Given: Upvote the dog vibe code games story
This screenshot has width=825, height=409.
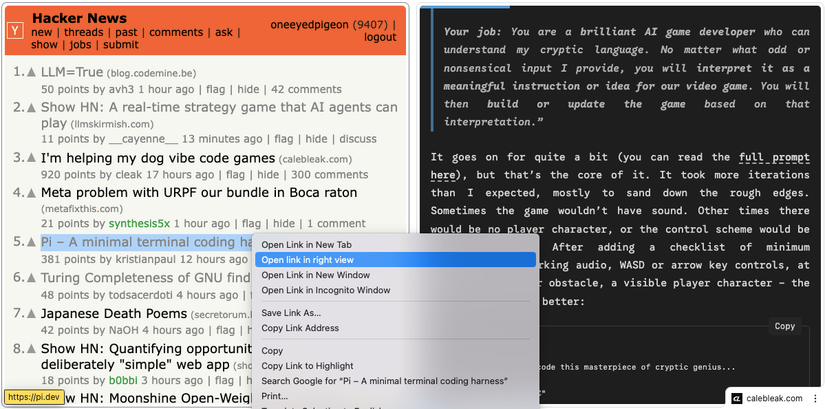Looking at the screenshot, I should pos(32,158).
